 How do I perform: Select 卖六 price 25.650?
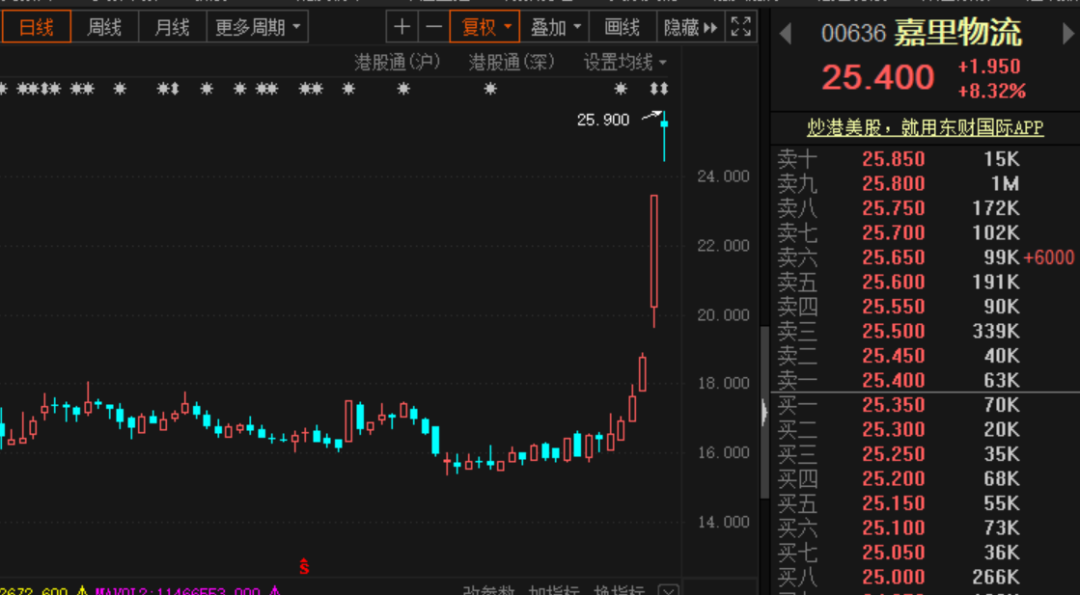(893, 258)
